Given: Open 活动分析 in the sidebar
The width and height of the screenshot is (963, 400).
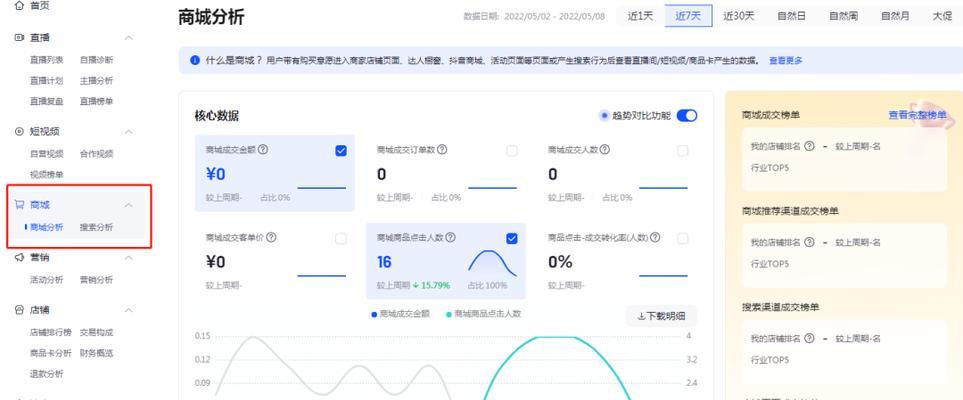Looking at the screenshot, I should point(47,280).
